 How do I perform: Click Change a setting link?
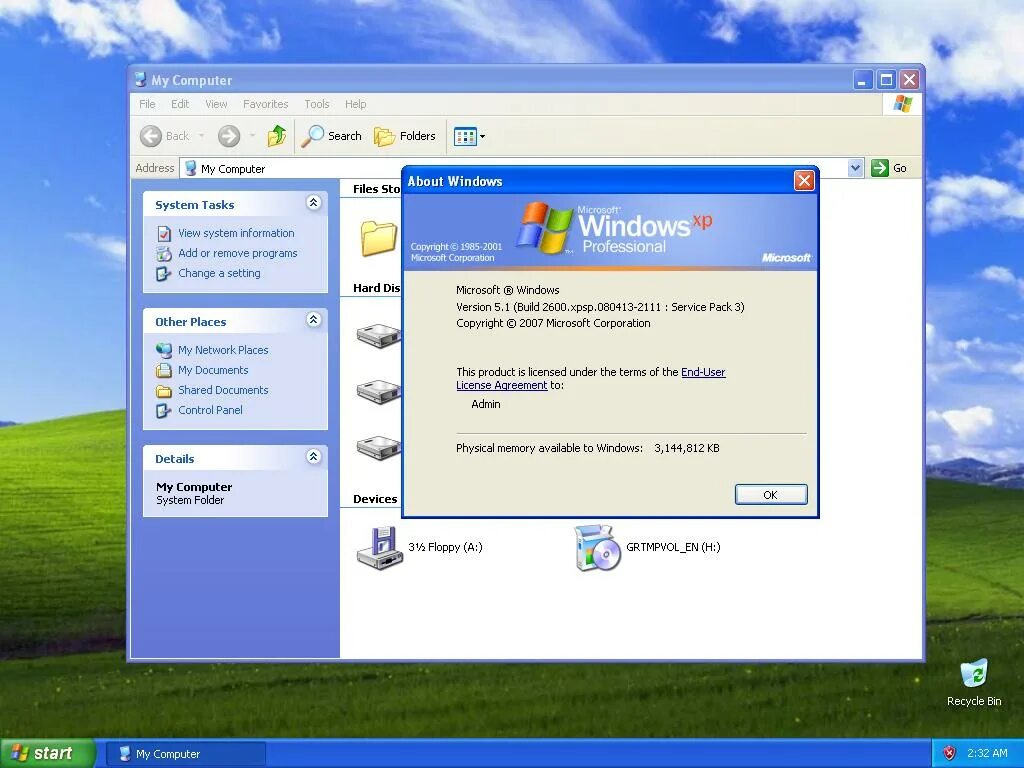coord(219,273)
